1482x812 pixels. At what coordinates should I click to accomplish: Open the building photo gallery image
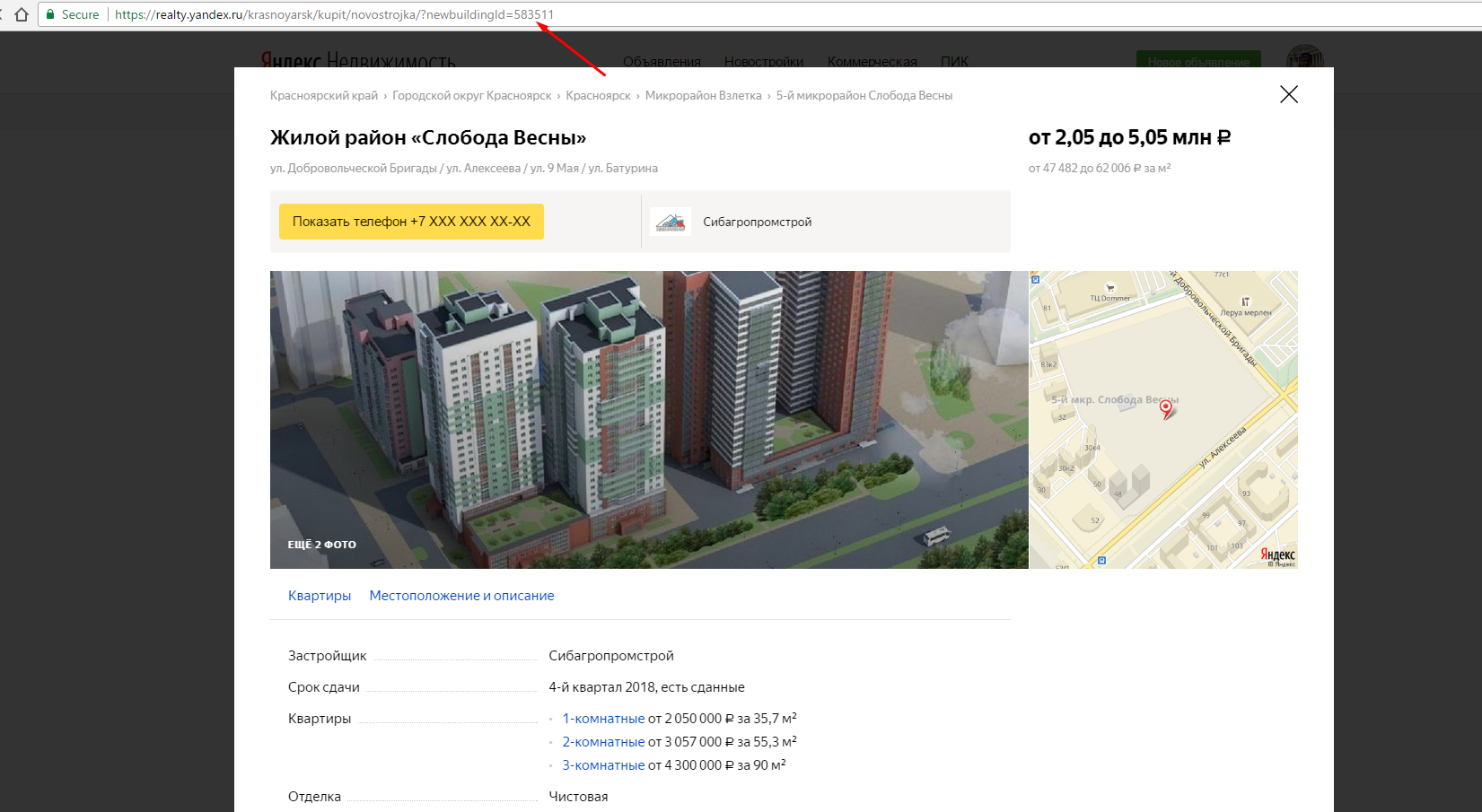[649, 420]
